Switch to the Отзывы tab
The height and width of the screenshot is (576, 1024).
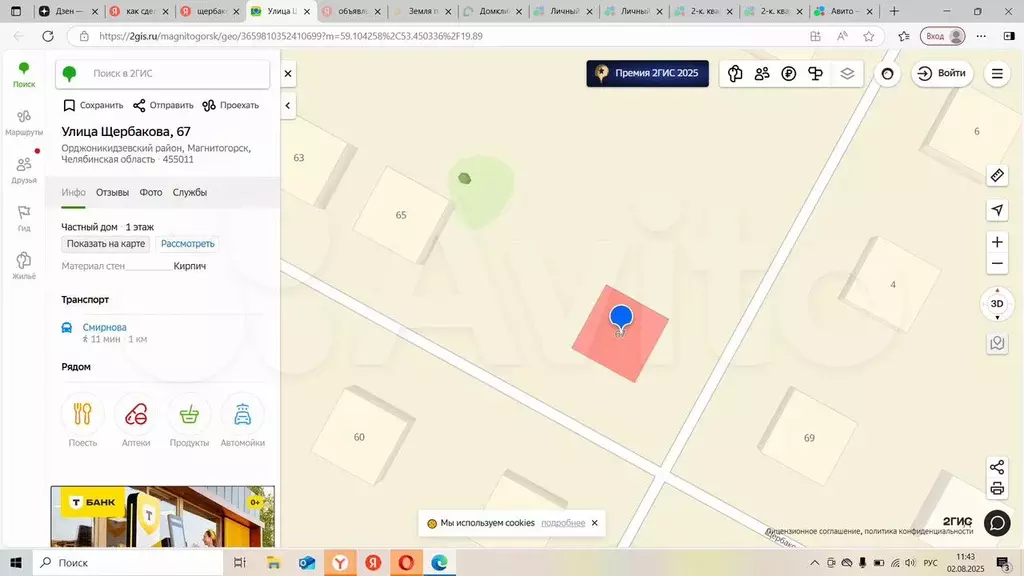click(x=112, y=192)
